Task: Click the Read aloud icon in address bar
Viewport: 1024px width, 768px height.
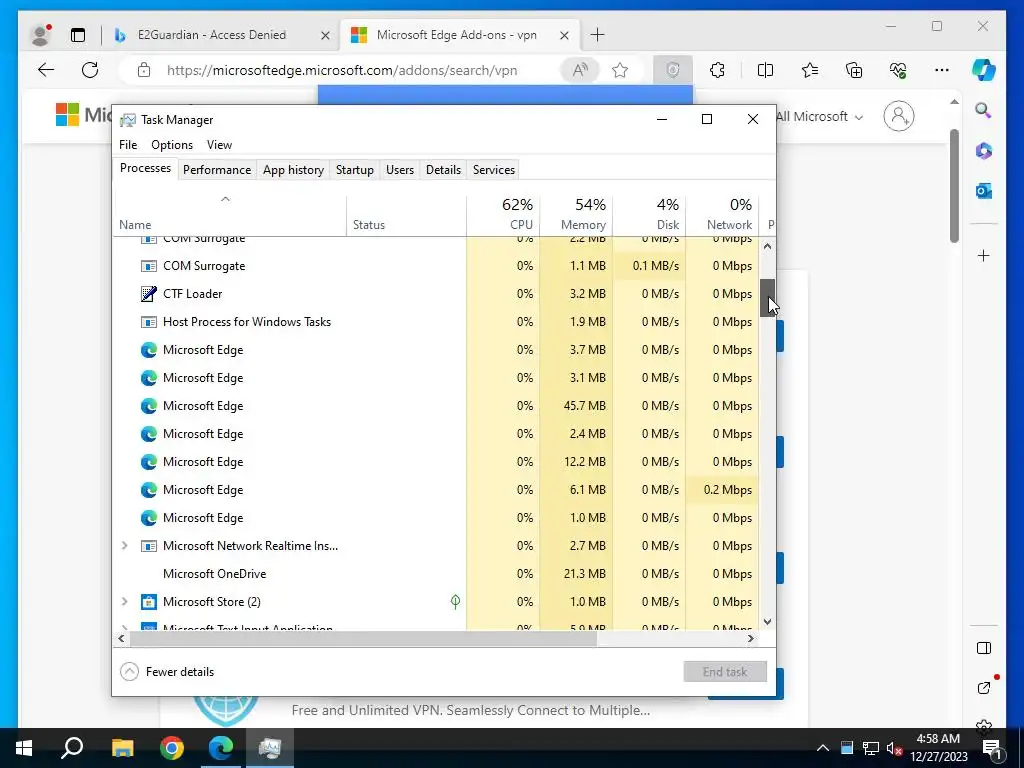Action: point(580,70)
